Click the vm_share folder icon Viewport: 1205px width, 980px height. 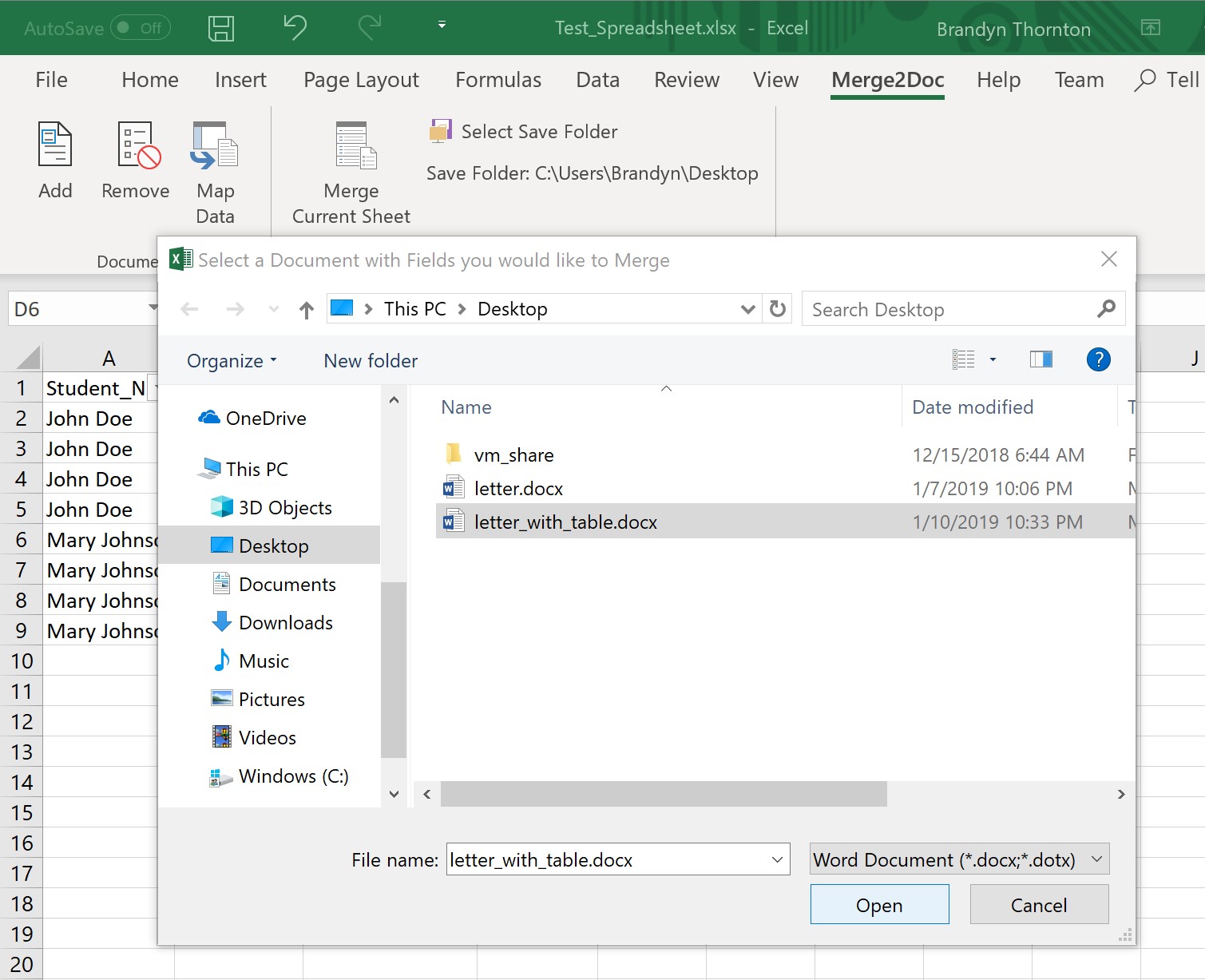point(453,454)
